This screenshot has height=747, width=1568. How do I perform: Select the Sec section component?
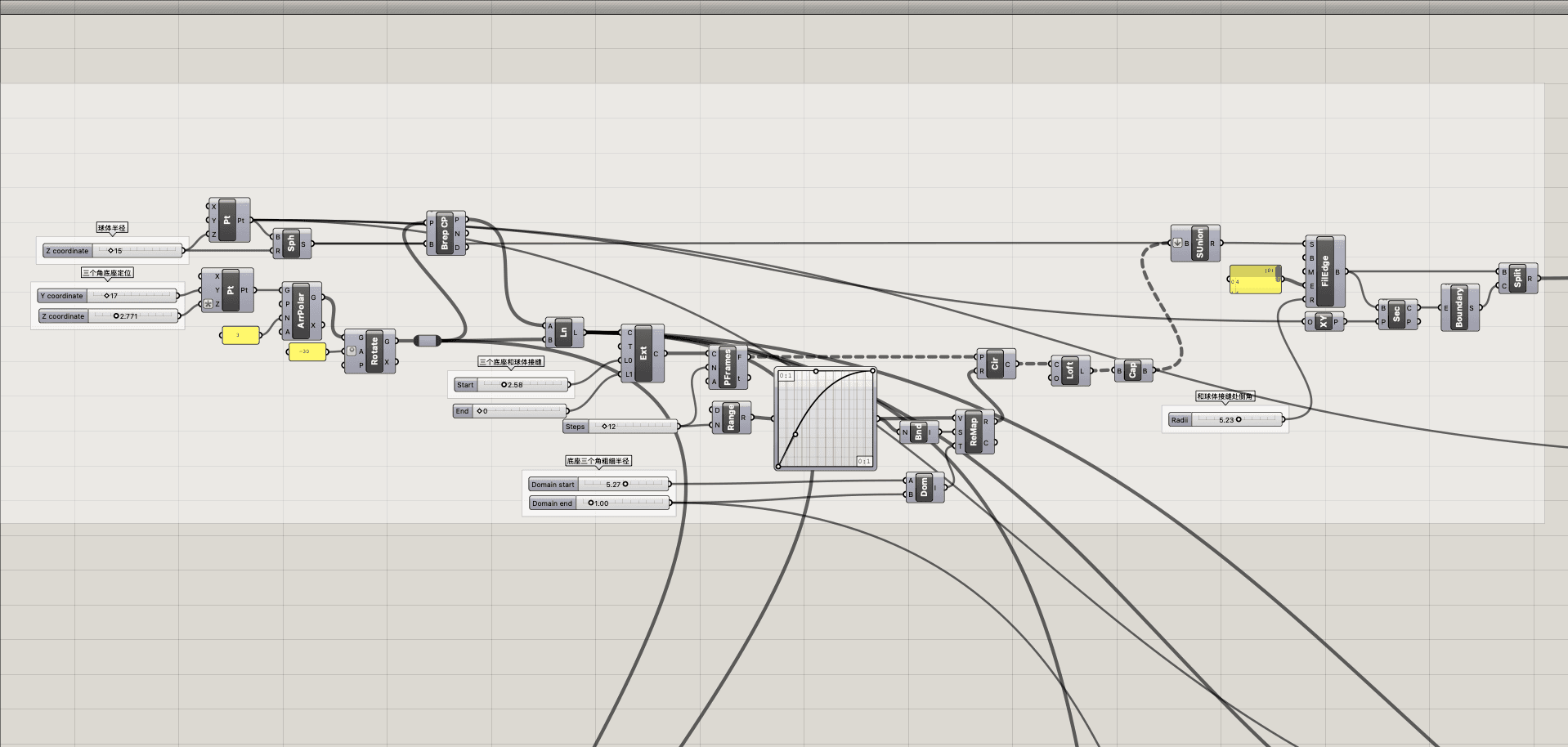coord(1398,315)
